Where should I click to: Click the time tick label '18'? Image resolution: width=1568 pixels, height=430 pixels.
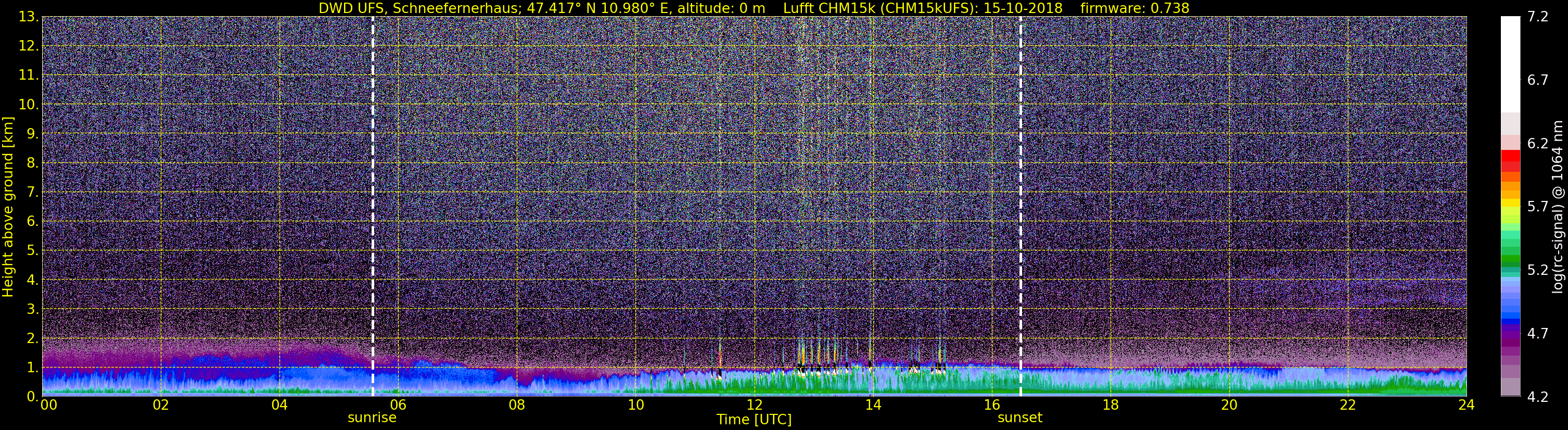1110,405
